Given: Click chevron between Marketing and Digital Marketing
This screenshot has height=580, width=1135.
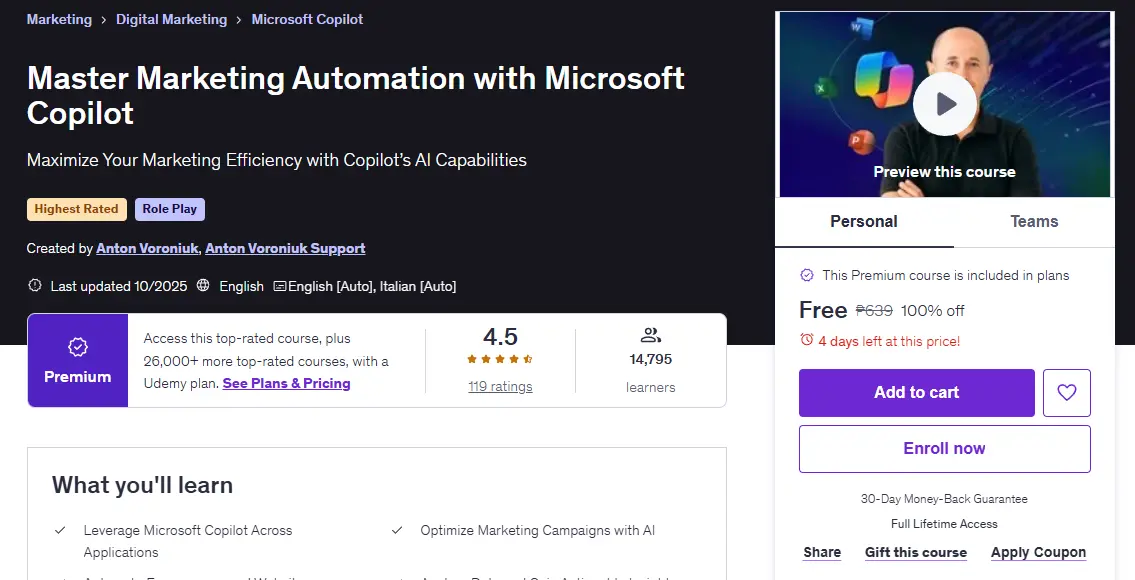Looking at the screenshot, I should pos(104,20).
